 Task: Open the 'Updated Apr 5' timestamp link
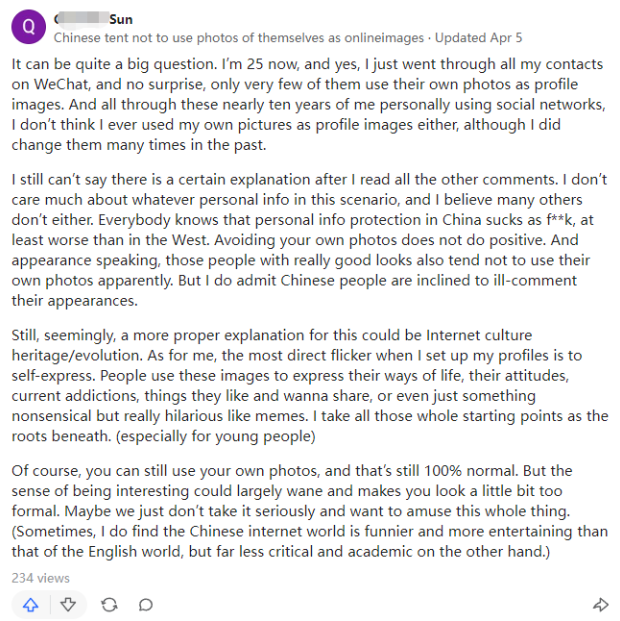click(479, 38)
